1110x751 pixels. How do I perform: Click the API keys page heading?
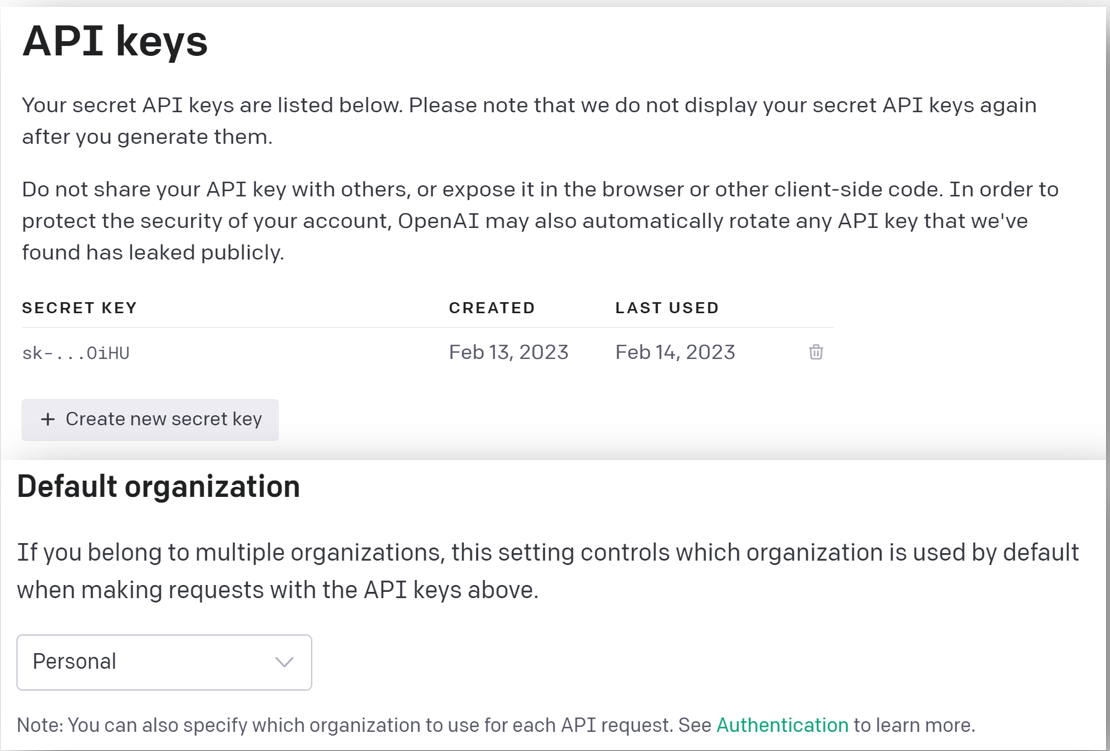click(x=116, y=41)
